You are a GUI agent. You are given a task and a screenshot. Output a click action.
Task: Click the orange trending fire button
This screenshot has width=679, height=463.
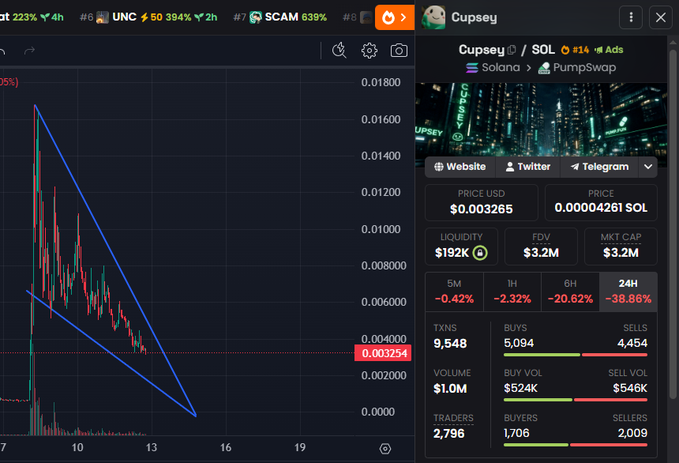point(394,17)
